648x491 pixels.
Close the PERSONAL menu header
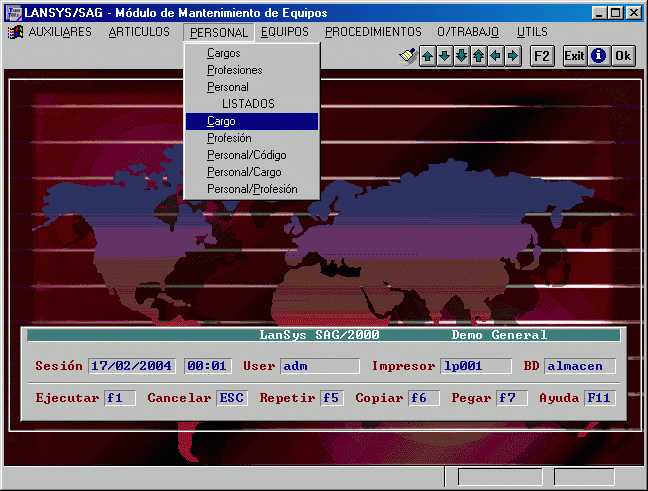(219, 32)
